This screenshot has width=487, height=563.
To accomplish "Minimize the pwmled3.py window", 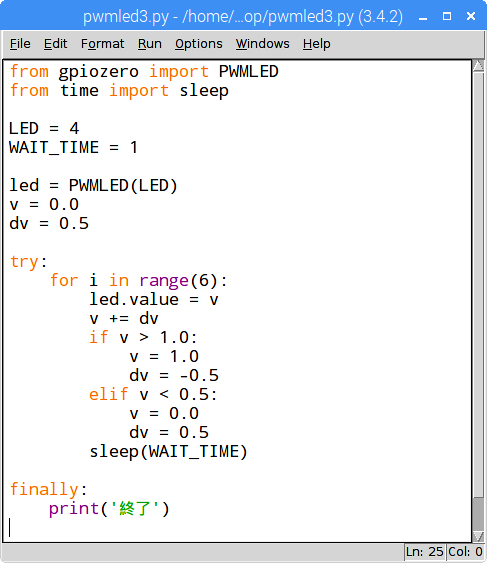I will point(423,17).
